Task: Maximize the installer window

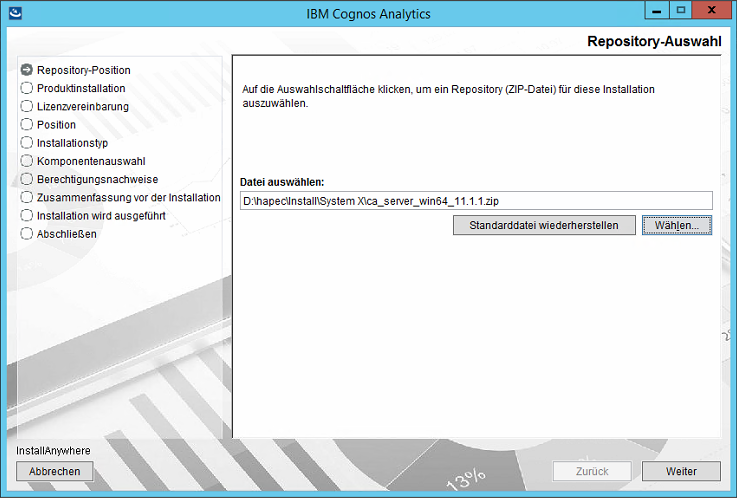Action: pos(681,10)
